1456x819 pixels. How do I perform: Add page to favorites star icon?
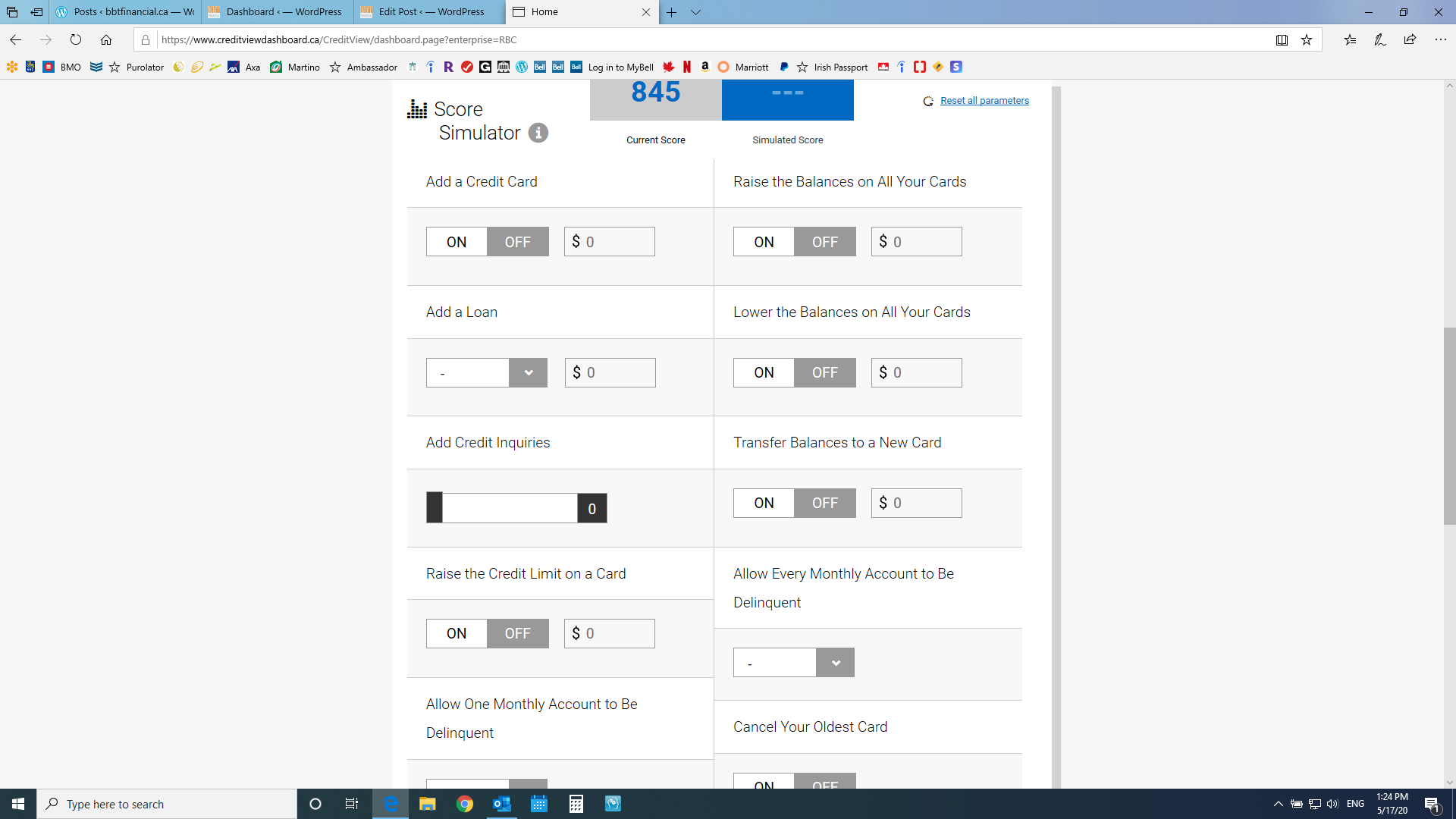click(x=1307, y=39)
